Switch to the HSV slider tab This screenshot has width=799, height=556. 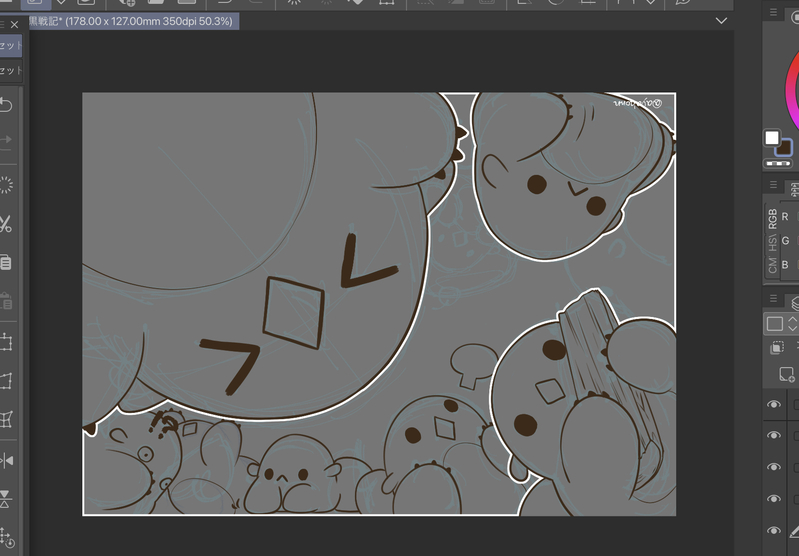click(x=773, y=243)
